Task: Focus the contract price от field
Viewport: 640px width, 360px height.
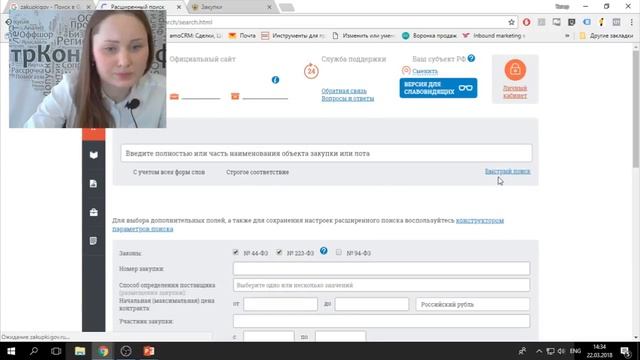Action: click(280, 304)
